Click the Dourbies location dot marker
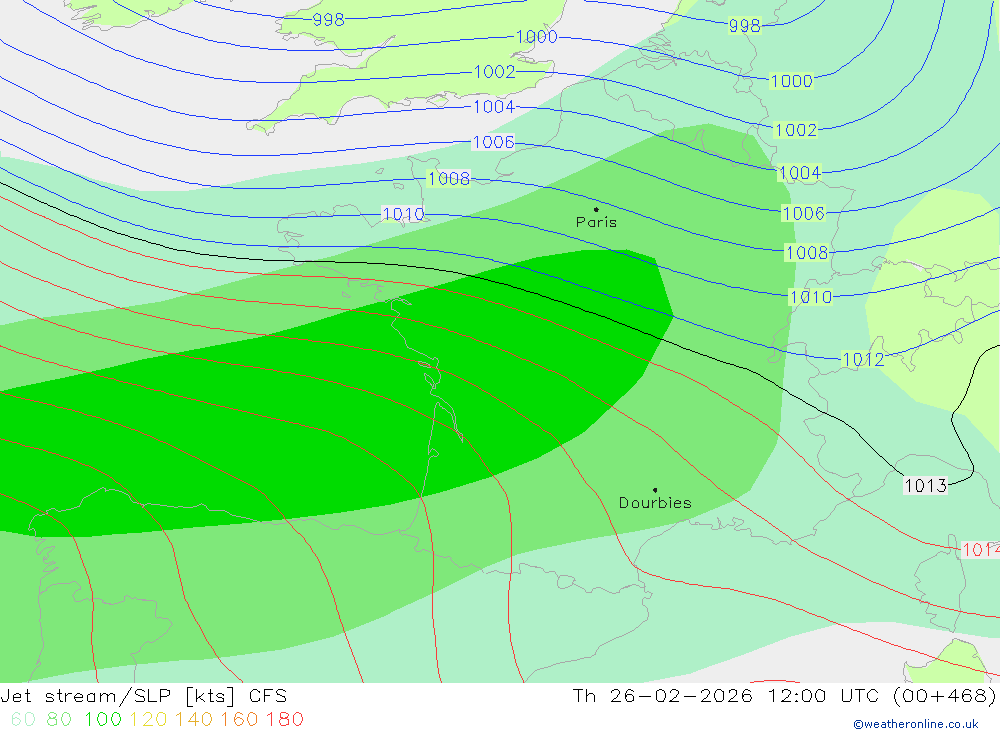 tap(655, 490)
